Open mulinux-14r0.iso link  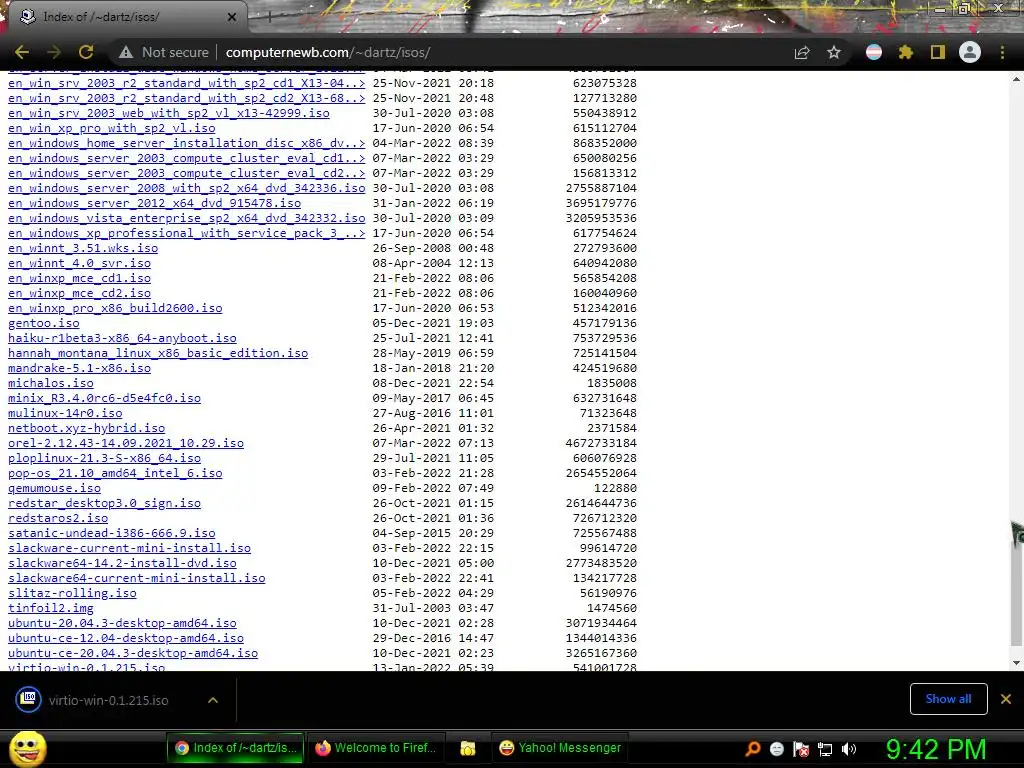(x=65, y=413)
